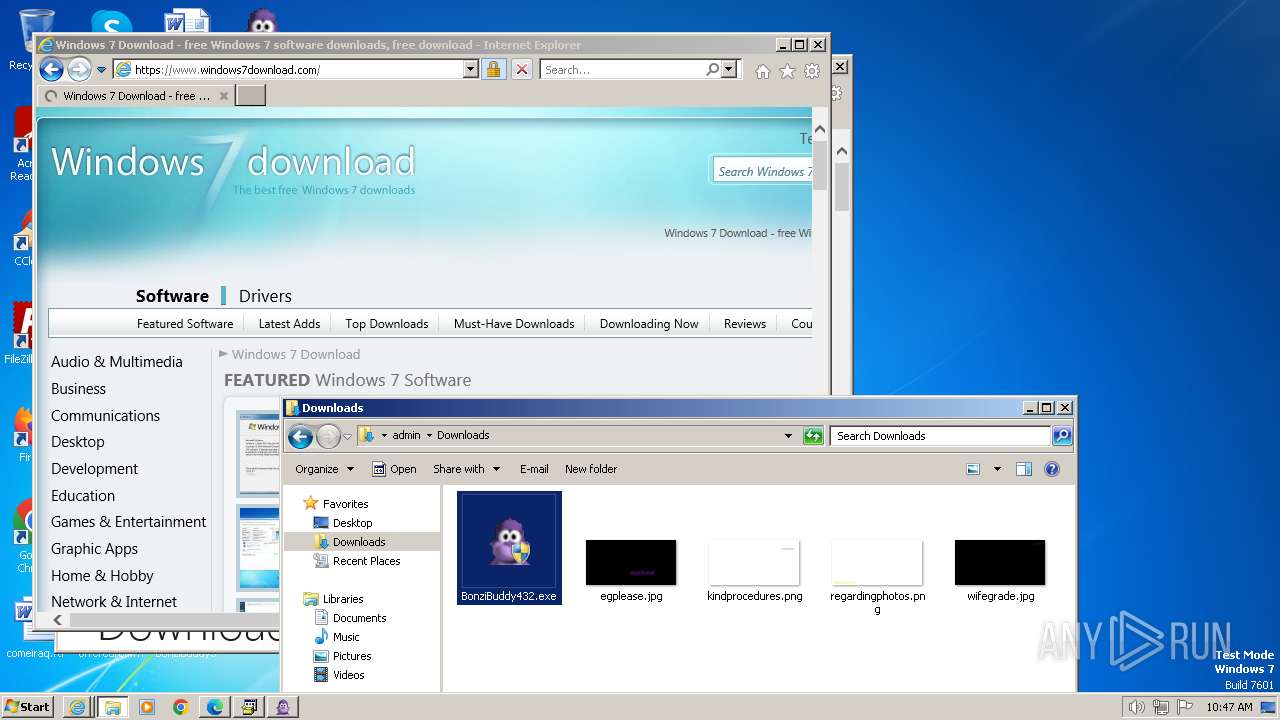
Task: Click the Internet Explorer forward arrow
Action: (x=79, y=70)
